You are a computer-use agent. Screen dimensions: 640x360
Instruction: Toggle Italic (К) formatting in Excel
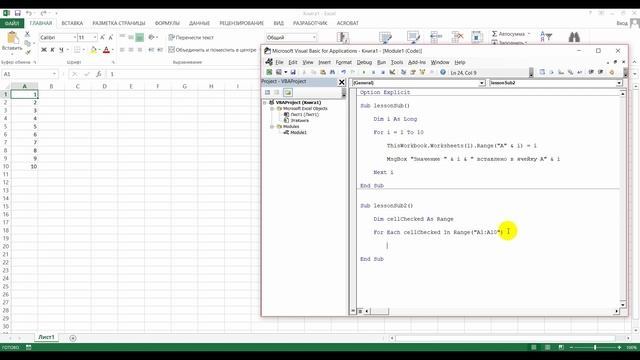point(52,50)
